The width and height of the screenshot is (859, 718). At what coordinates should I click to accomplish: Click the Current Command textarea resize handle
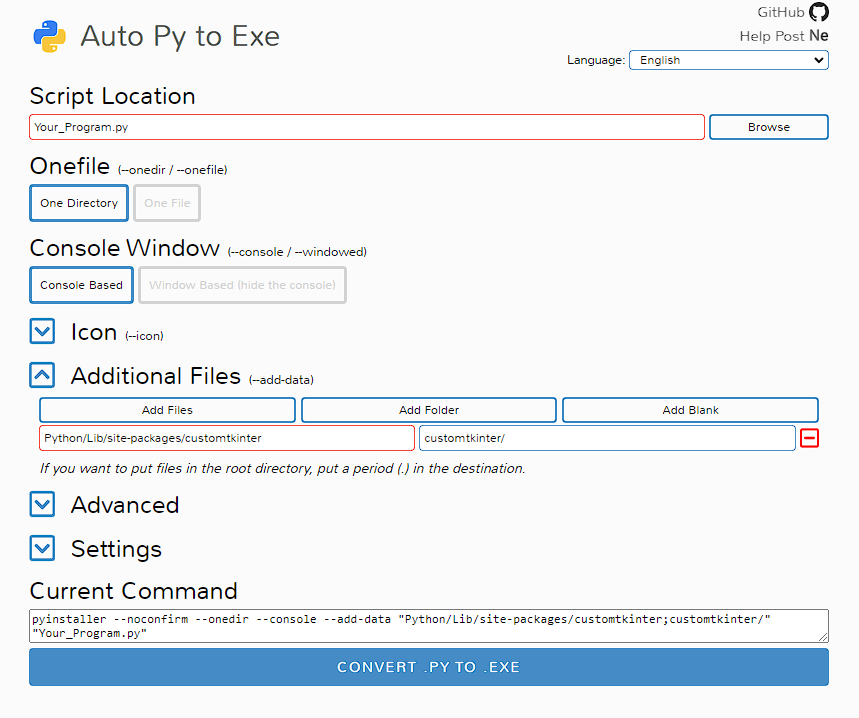(823, 637)
